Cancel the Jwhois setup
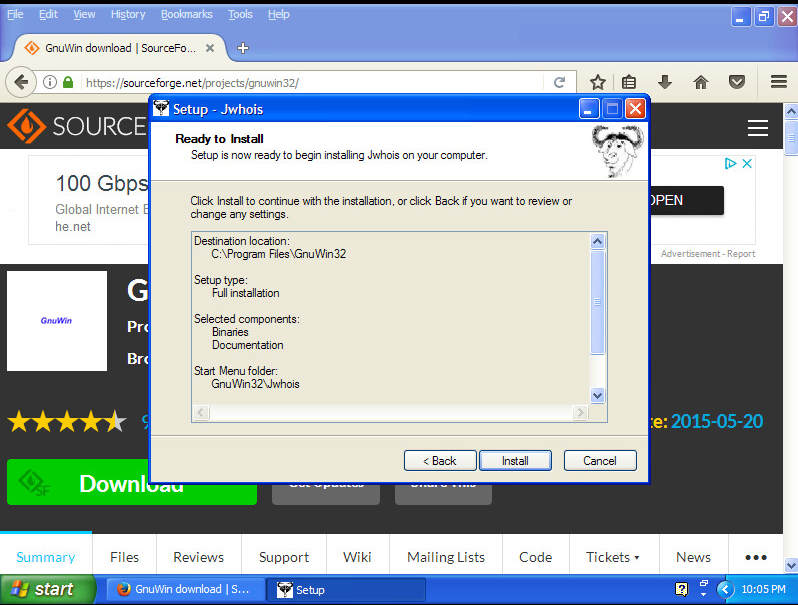This screenshot has height=605, width=798. 600,461
